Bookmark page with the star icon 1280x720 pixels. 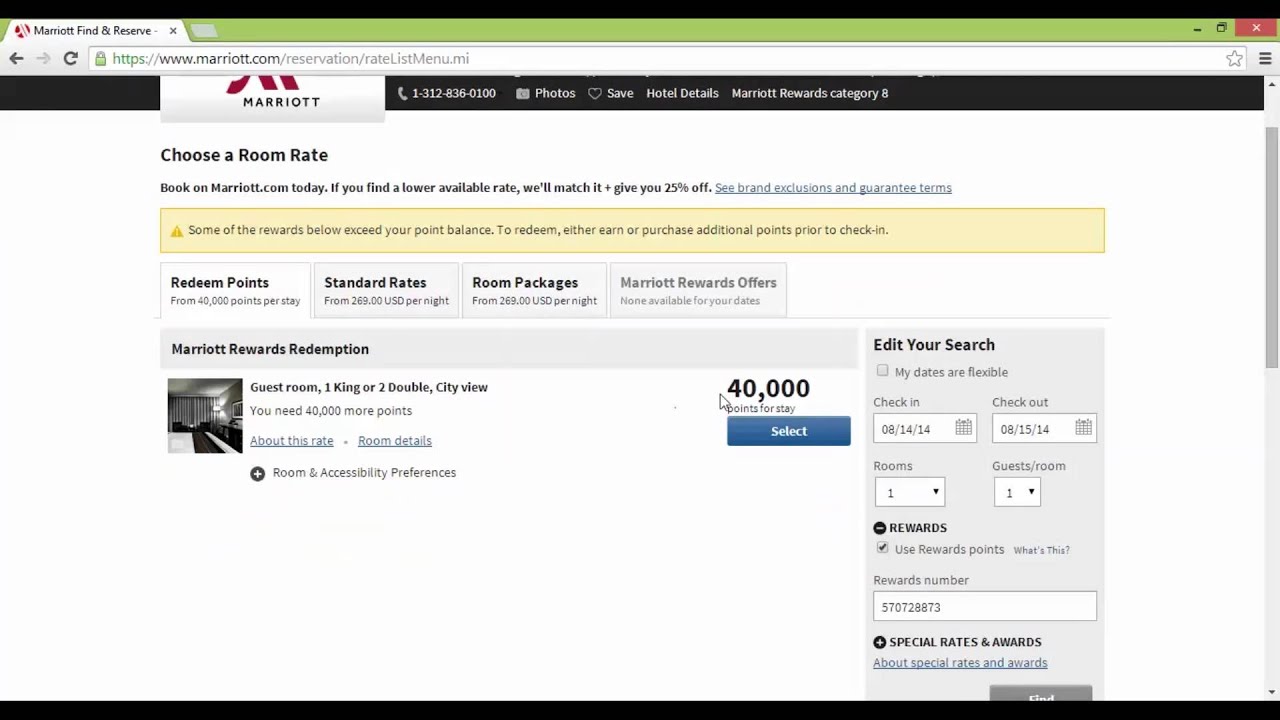[x=1234, y=59]
